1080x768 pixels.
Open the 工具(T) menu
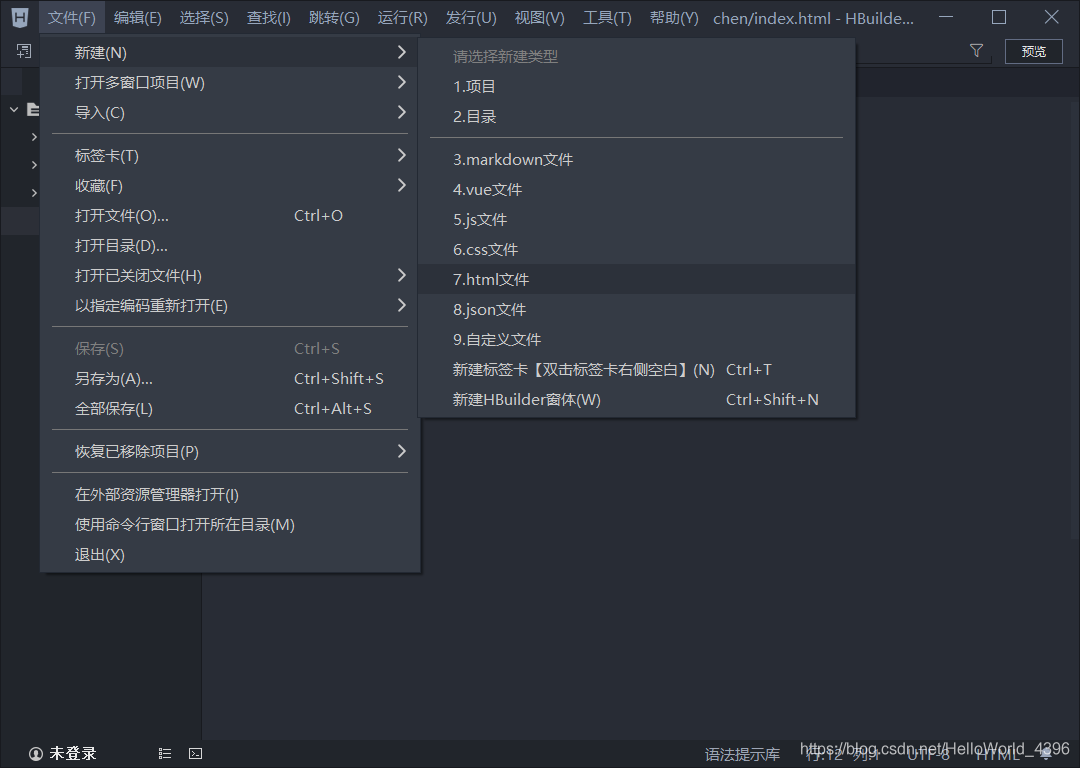click(x=607, y=18)
